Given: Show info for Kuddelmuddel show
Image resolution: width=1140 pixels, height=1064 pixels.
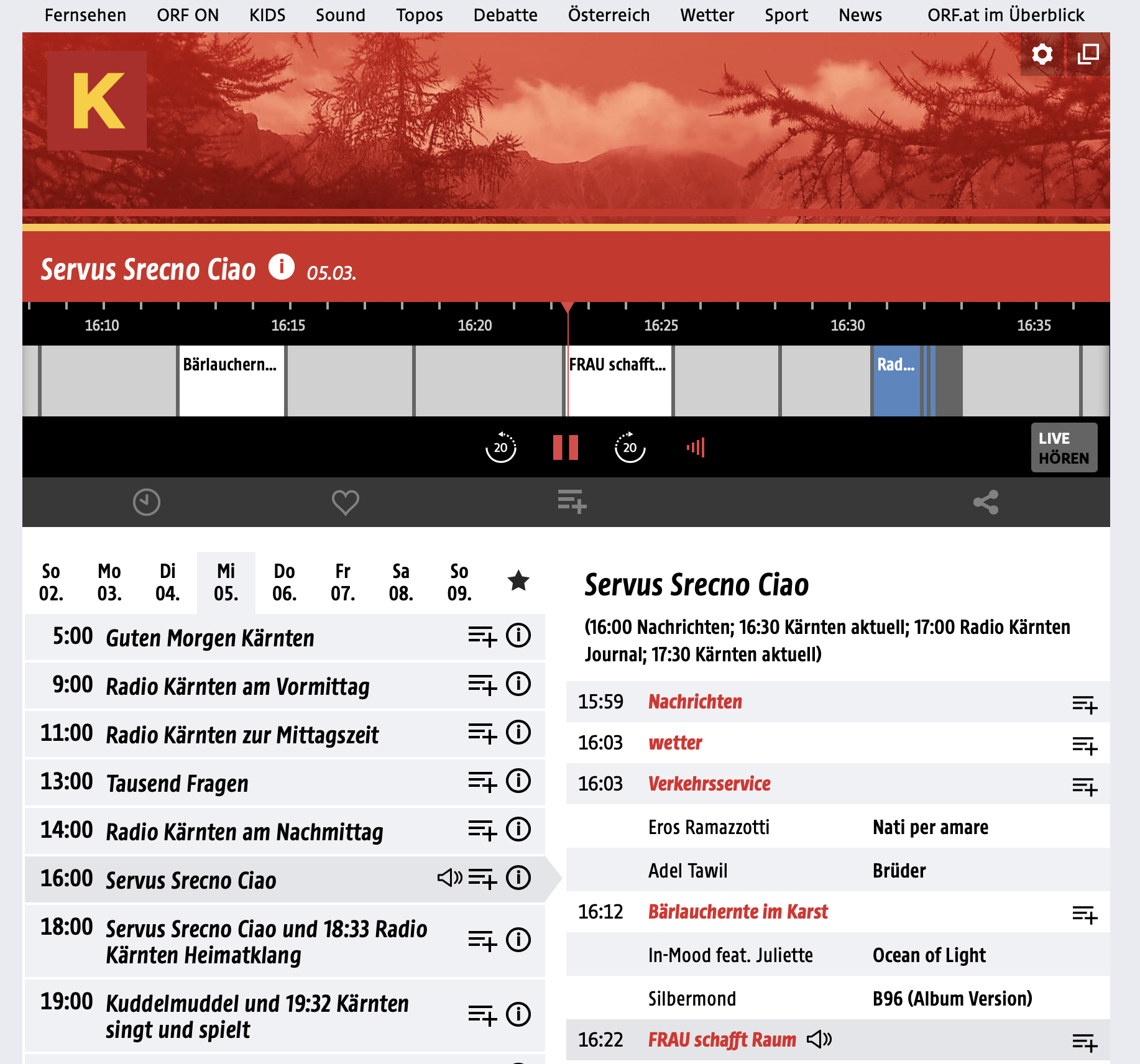Looking at the screenshot, I should [x=518, y=1014].
